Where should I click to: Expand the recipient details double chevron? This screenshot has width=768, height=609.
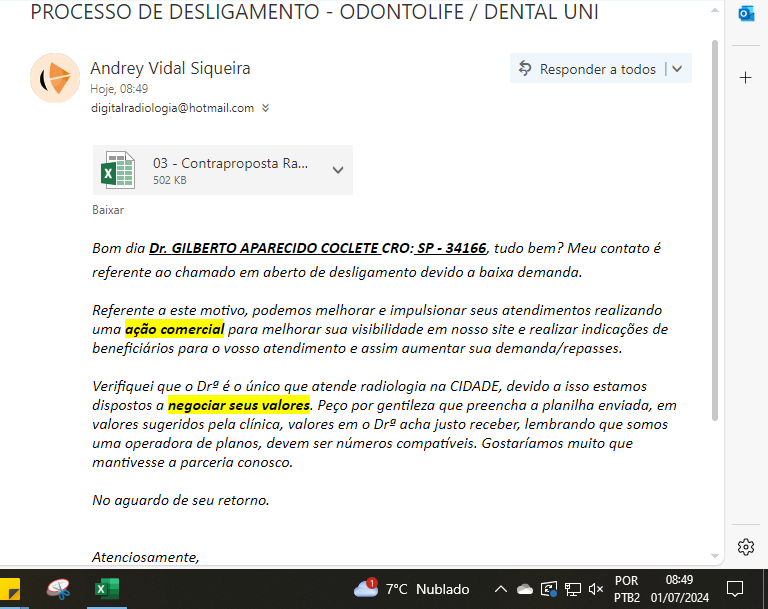pyautogui.click(x=265, y=108)
